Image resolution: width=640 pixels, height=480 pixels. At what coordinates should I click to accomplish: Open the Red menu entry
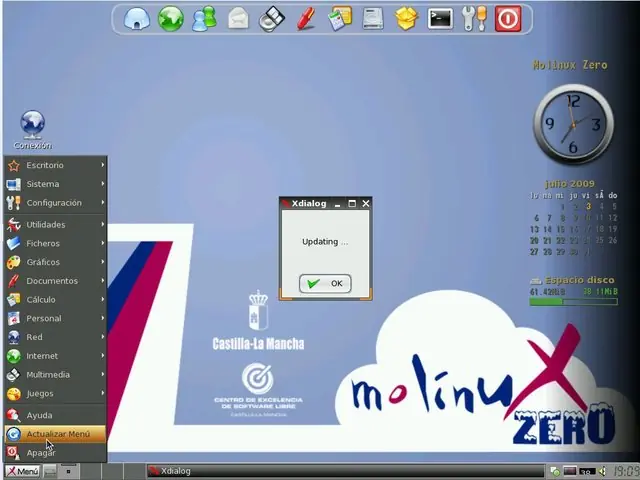56,337
